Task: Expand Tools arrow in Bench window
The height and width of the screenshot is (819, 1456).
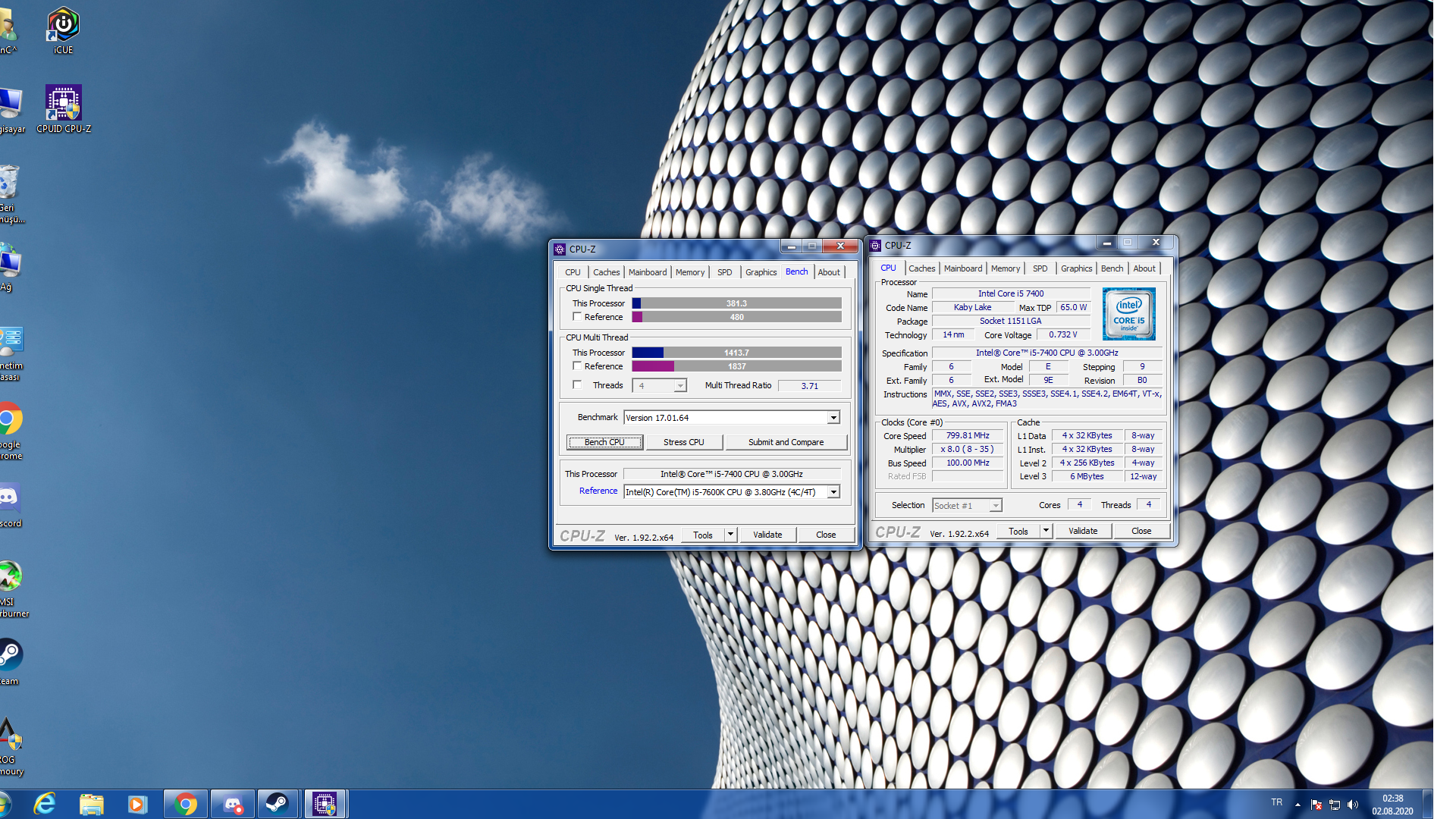Action: [x=730, y=535]
